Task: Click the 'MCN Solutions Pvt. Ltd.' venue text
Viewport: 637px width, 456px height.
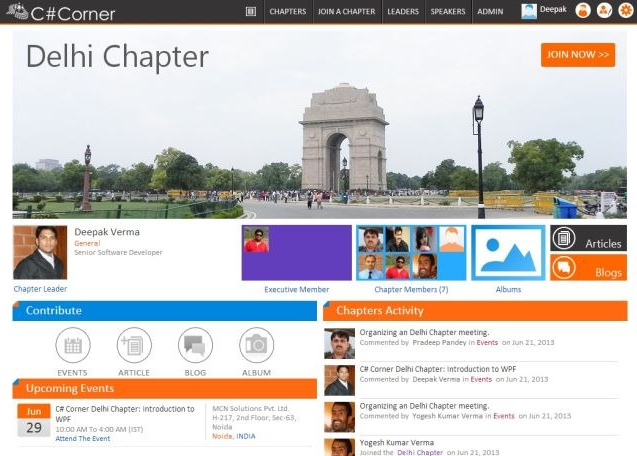Action: (251, 408)
